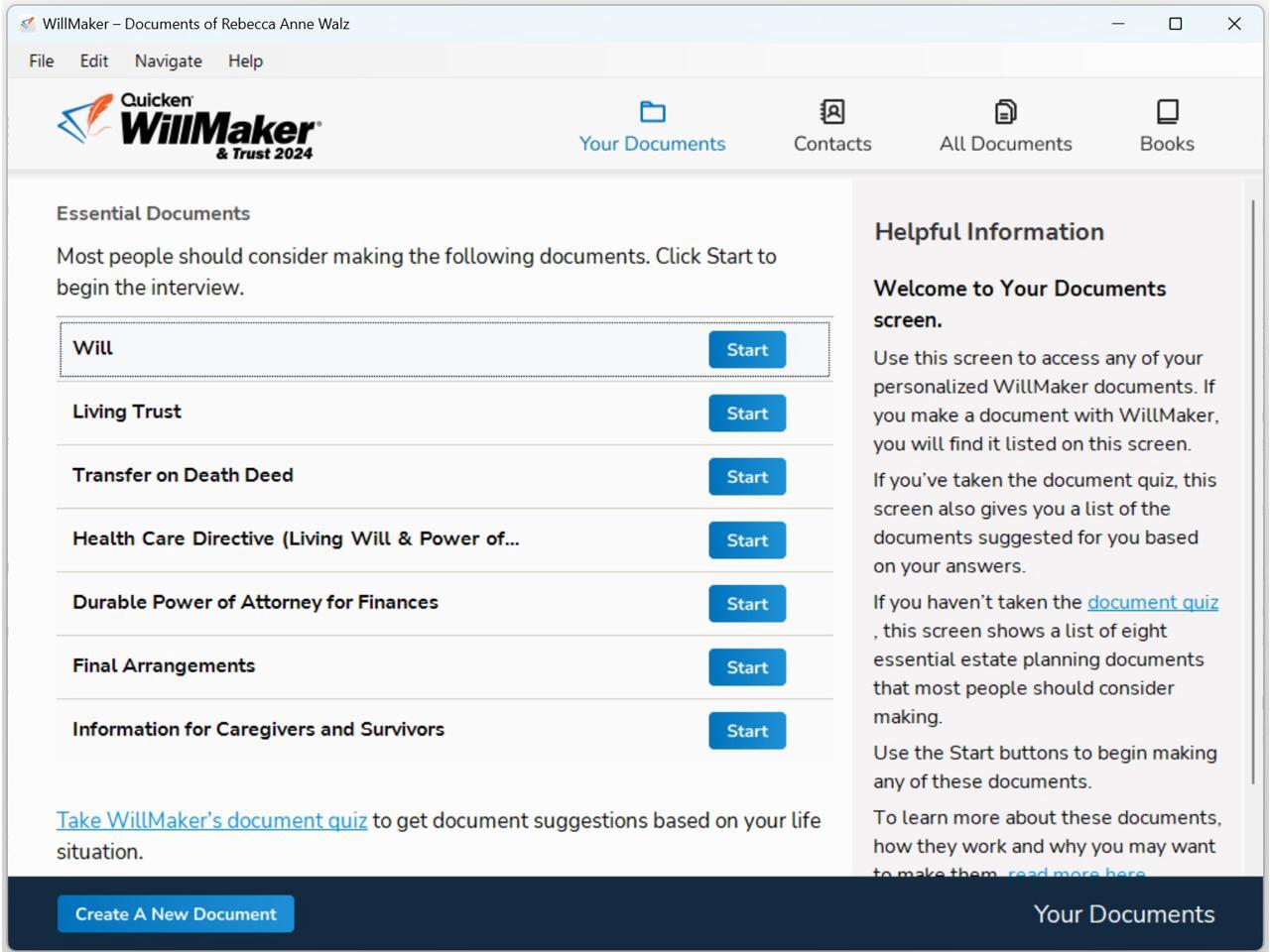
Task: Open the Edit menu
Action: (x=94, y=60)
